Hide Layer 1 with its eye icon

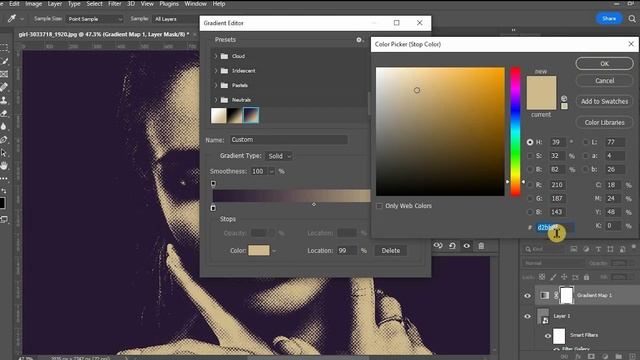[x=527, y=316]
